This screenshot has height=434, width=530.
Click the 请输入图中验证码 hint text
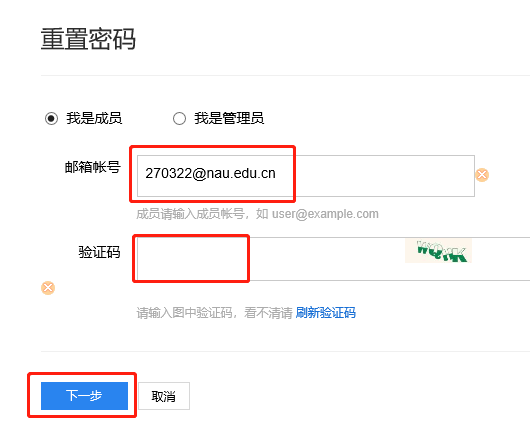(x=184, y=313)
